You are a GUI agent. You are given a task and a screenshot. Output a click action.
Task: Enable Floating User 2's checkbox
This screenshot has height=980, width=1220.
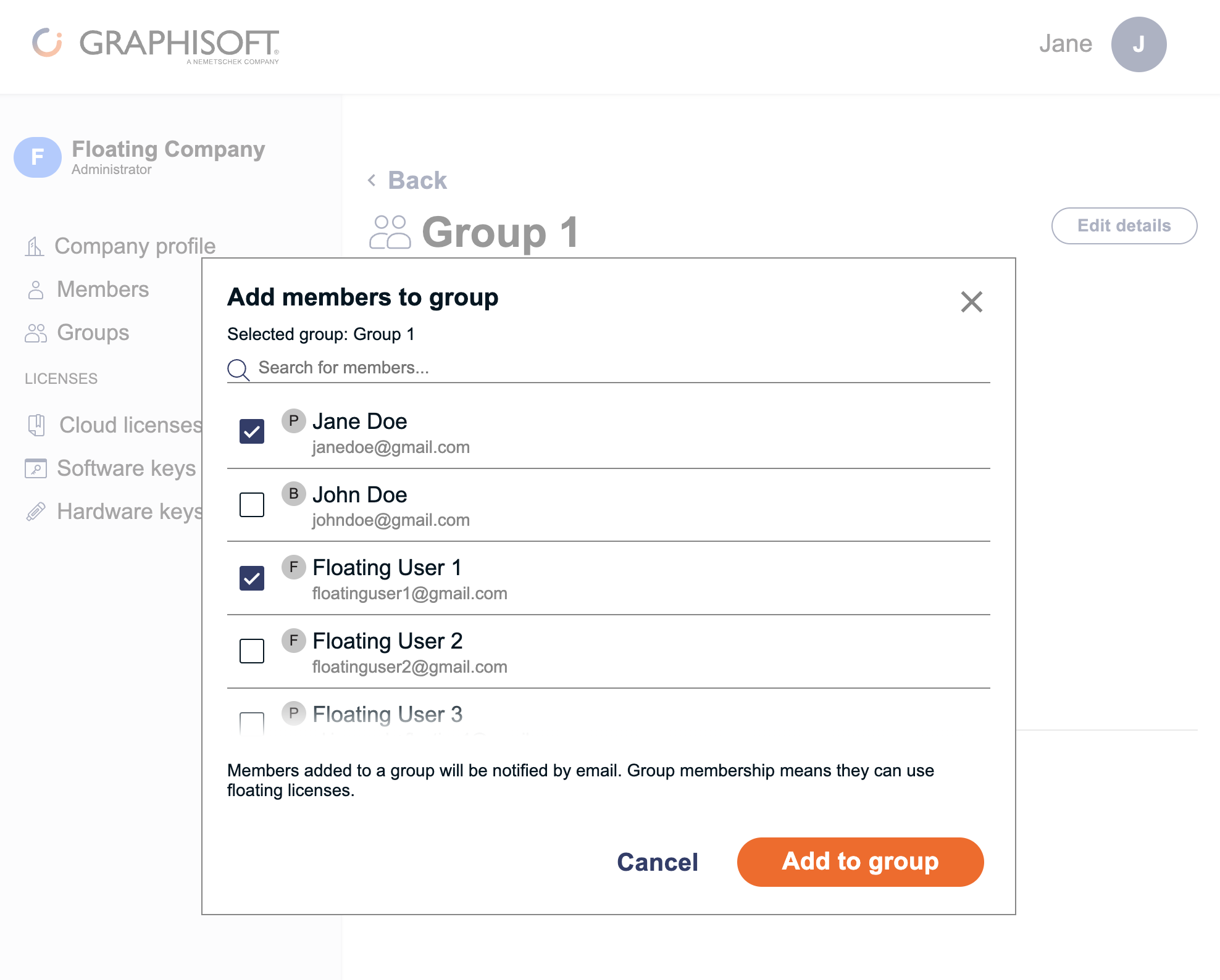point(251,651)
